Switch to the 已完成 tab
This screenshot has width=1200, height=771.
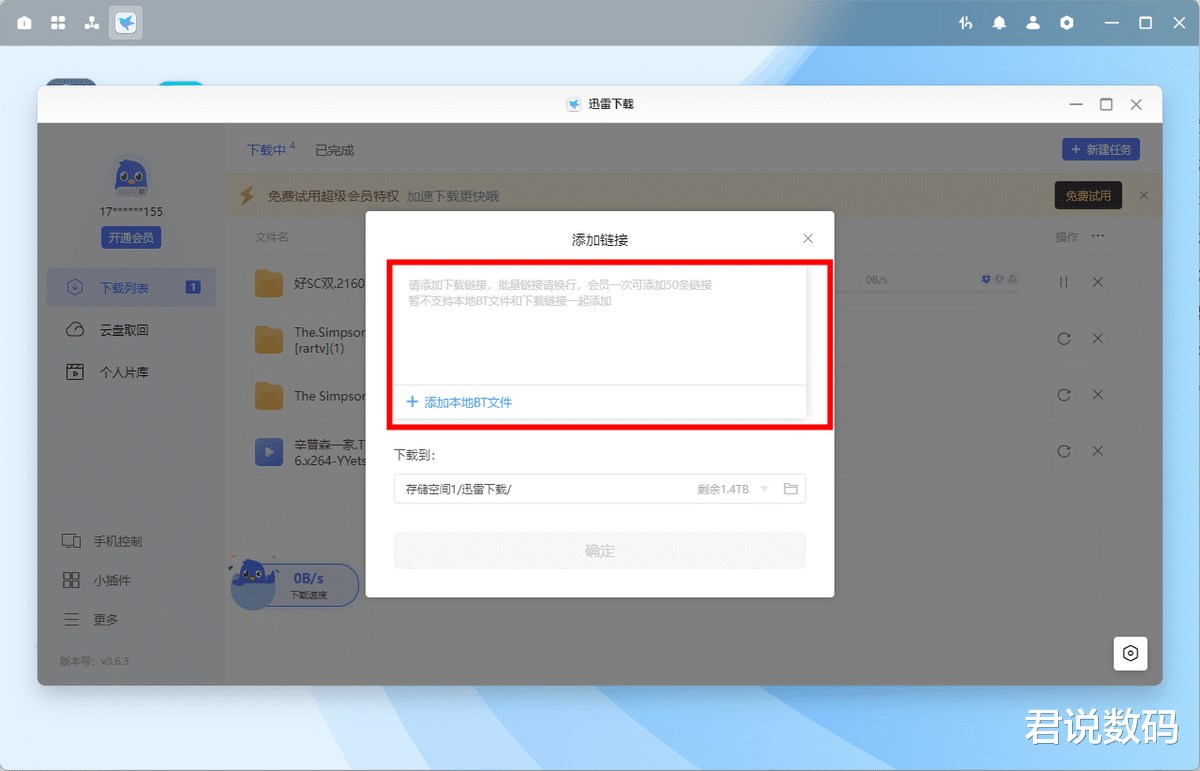[335, 150]
